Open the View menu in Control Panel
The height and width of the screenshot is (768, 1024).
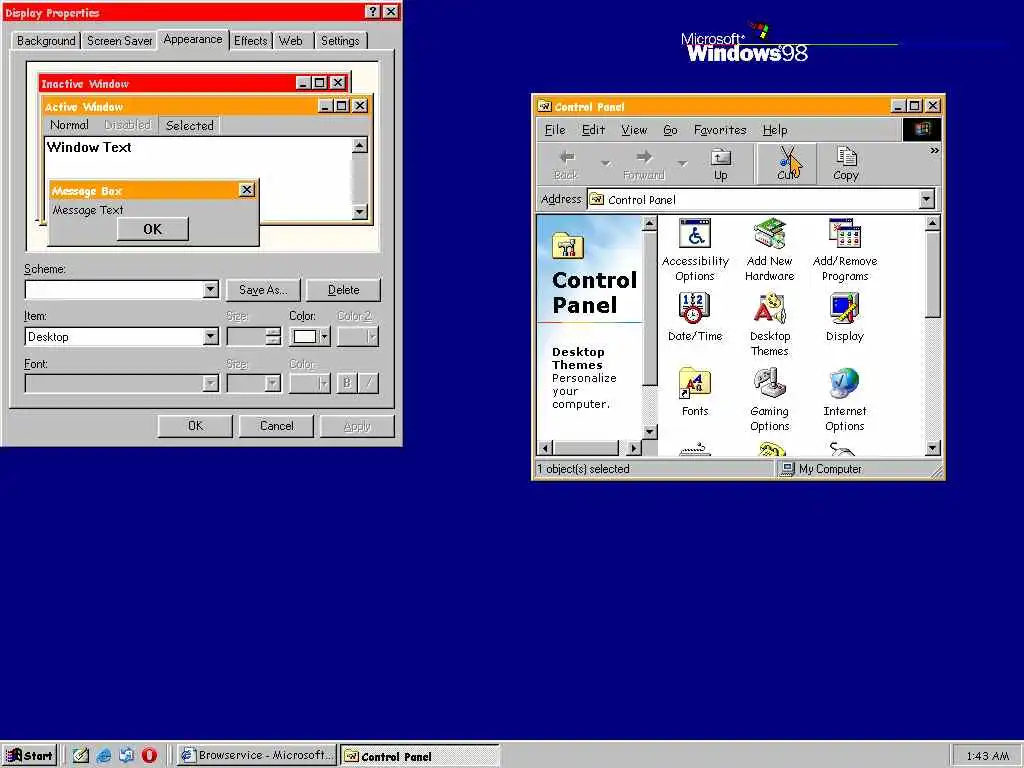click(x=634, y=130)
